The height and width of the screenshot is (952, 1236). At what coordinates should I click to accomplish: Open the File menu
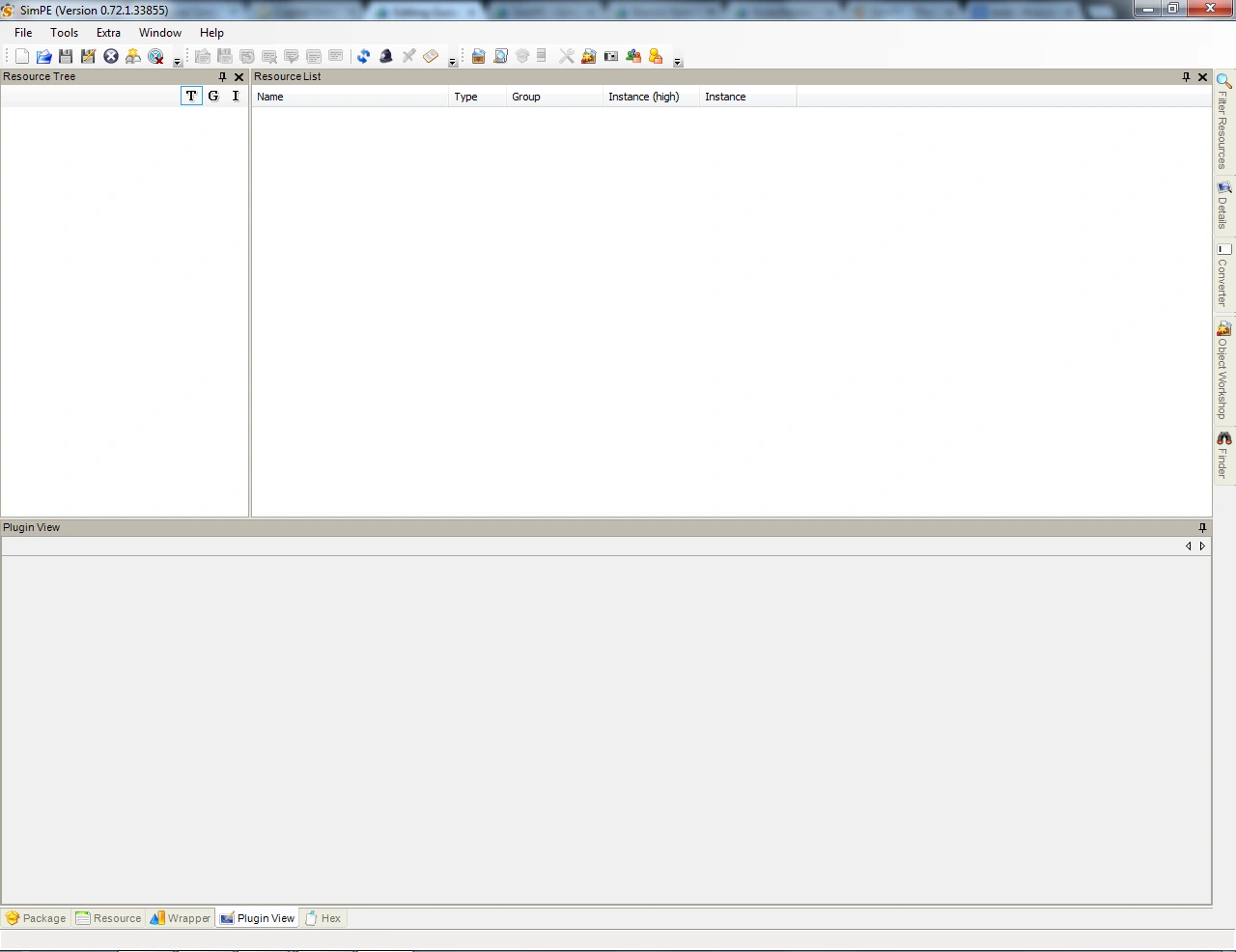(23, 33)
